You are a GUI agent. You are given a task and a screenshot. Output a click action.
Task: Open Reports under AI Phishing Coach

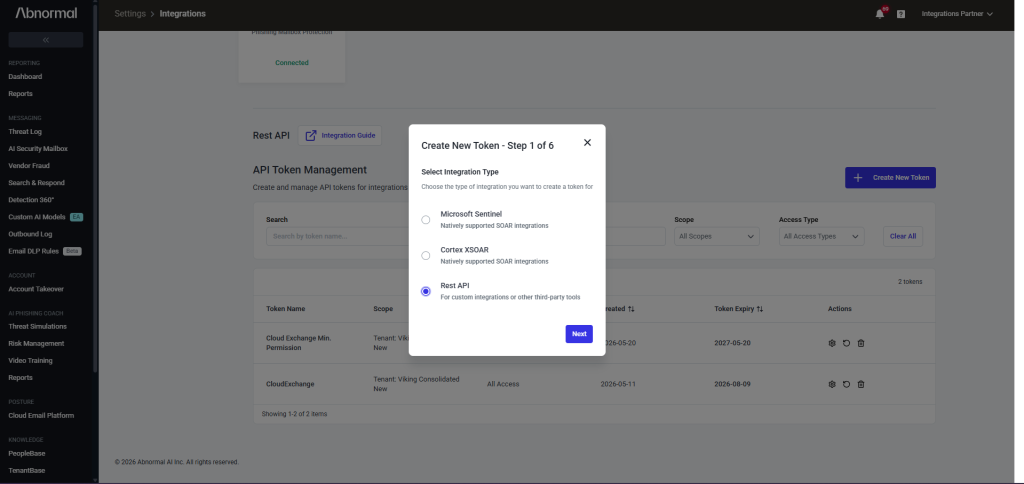tap(20, 378)
